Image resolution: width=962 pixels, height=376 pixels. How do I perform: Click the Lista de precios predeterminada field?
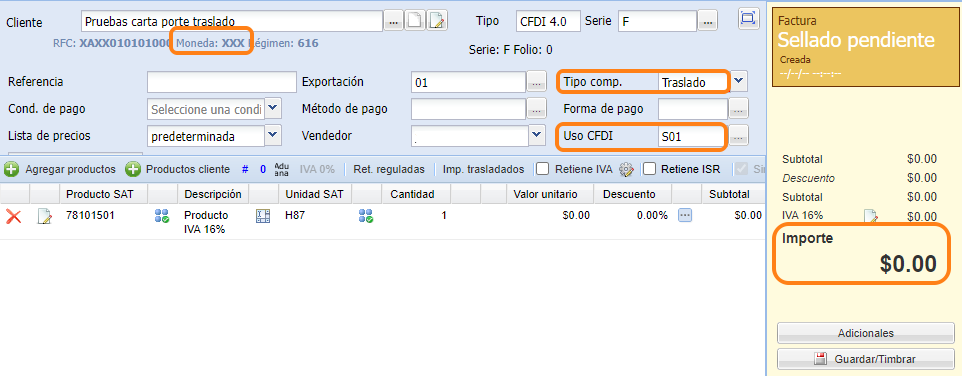206,136
